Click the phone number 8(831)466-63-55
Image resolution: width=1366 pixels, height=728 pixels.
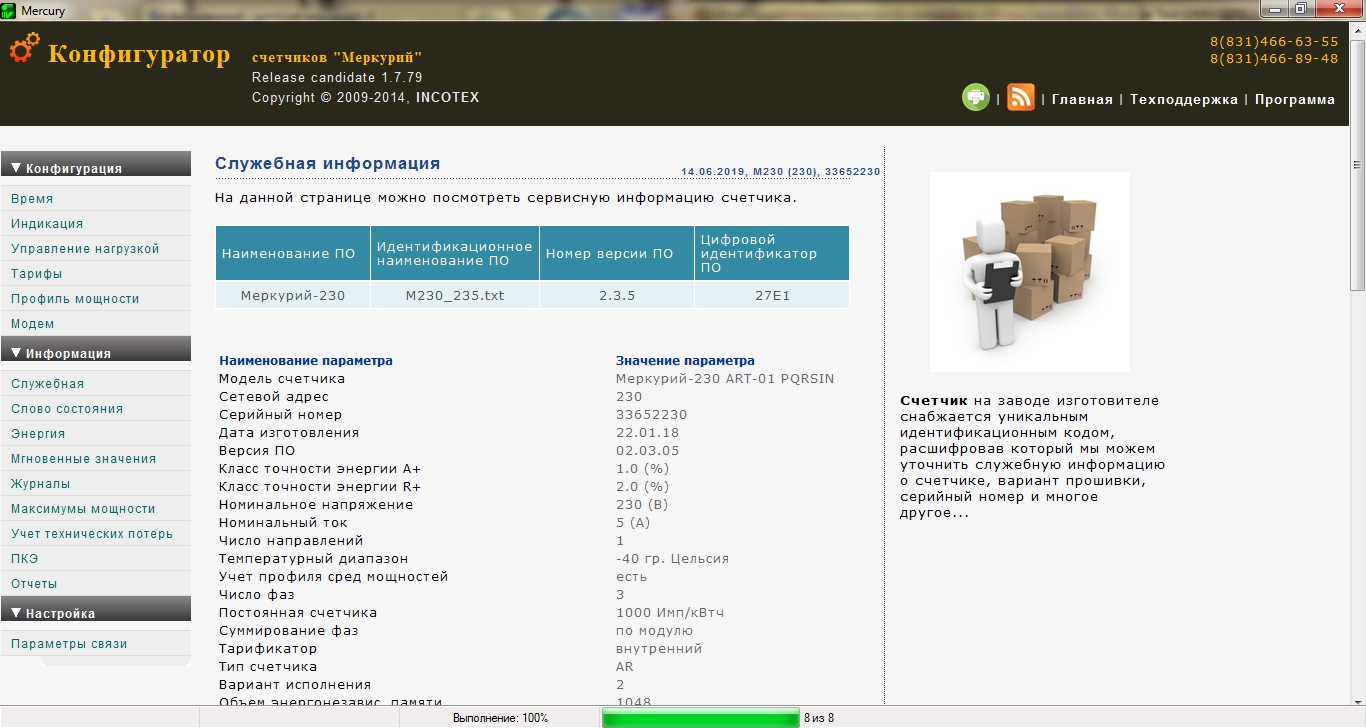[1274, 42]
